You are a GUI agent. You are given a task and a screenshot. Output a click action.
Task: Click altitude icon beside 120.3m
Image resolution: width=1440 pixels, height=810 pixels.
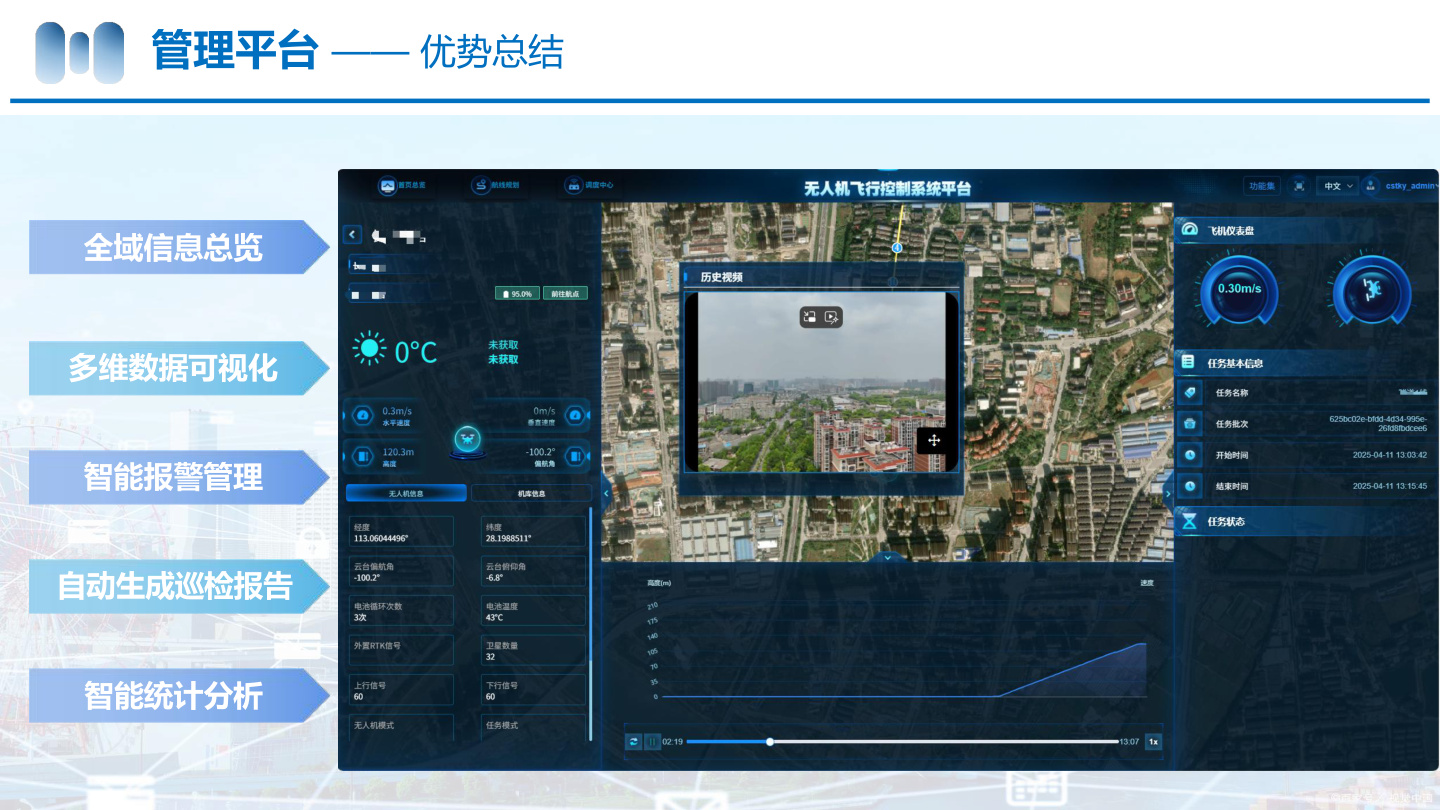point(363,456)
